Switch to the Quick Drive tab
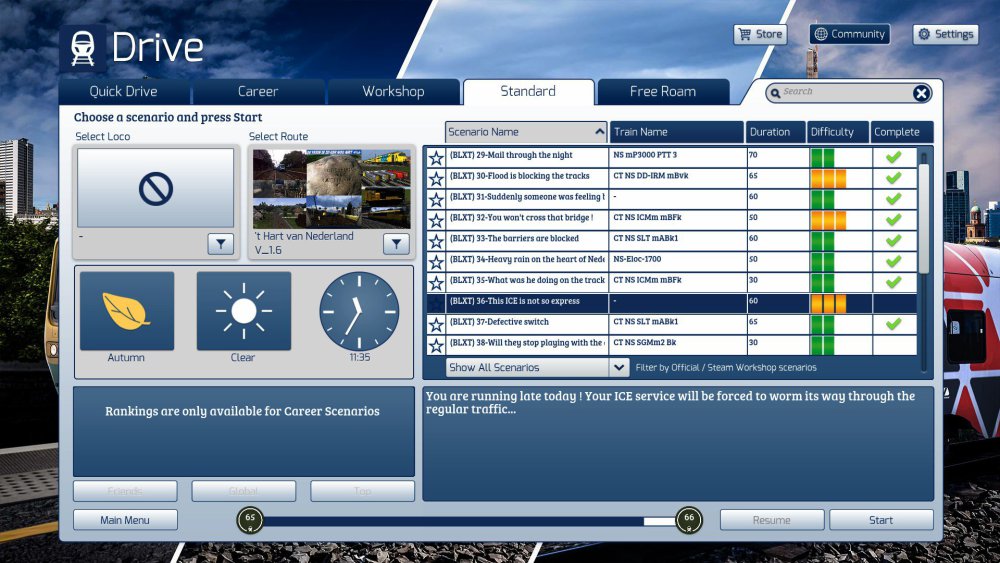 pyautogui.click(x=124, y=92)
